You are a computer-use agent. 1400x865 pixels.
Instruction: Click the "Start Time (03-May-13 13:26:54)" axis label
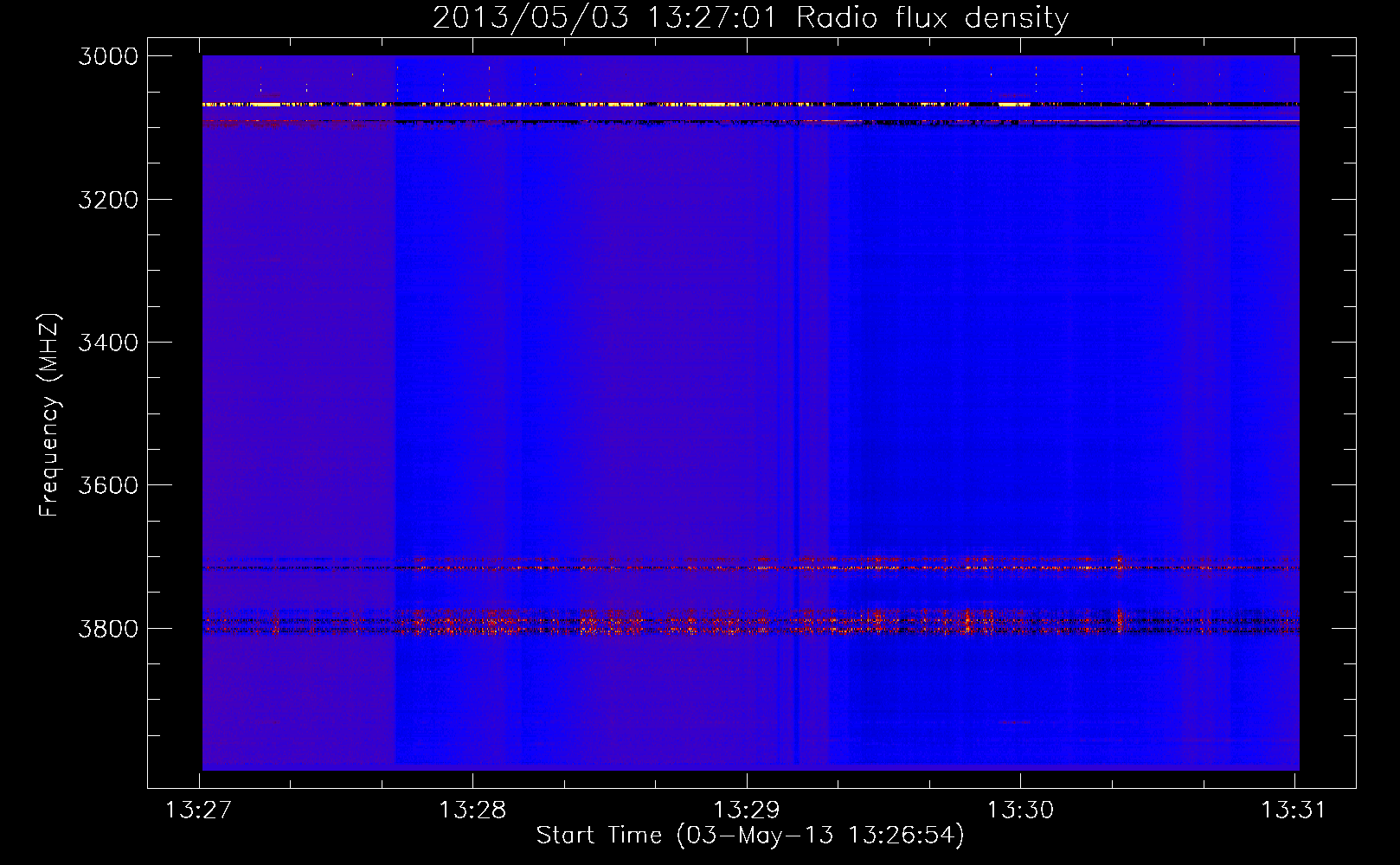click(750, 836)
